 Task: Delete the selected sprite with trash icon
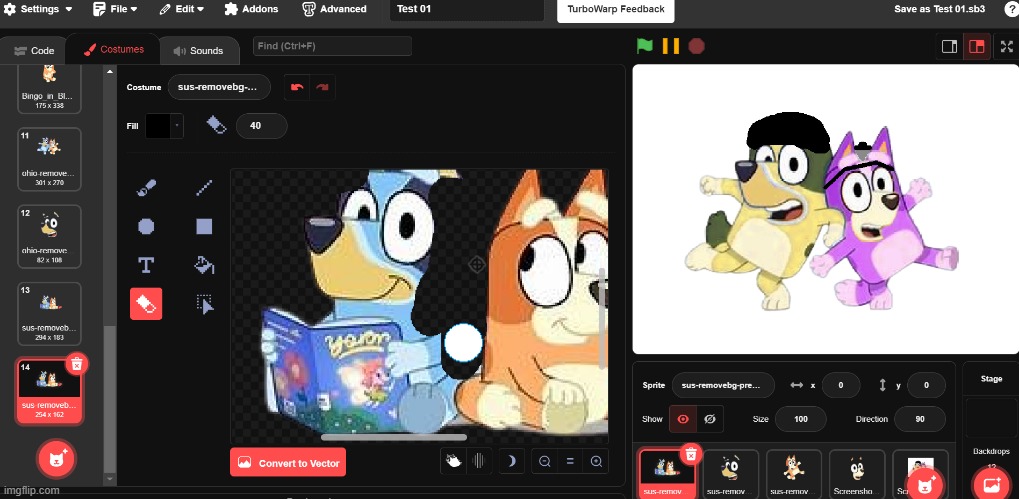click(x=691, y=454)
